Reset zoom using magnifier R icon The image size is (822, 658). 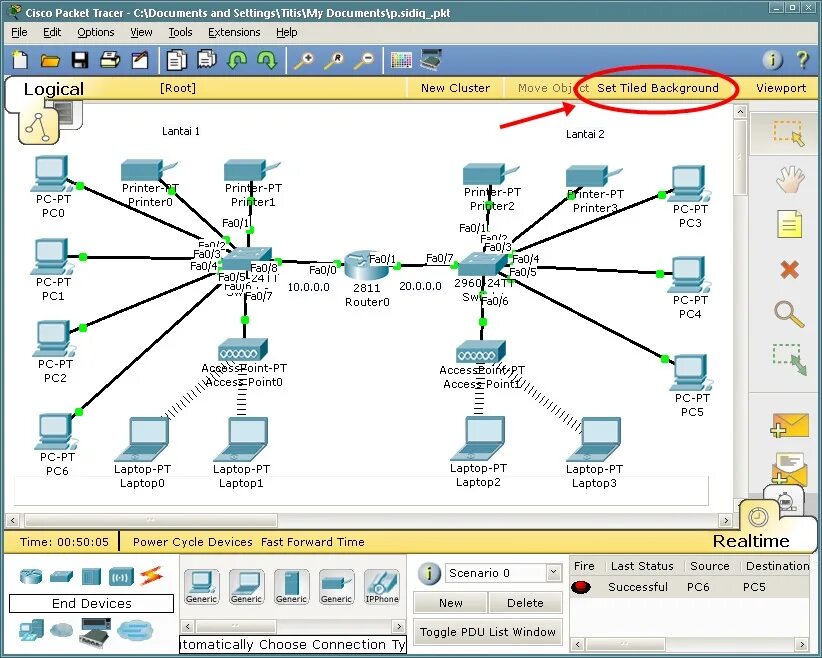(x=334, y=60)
